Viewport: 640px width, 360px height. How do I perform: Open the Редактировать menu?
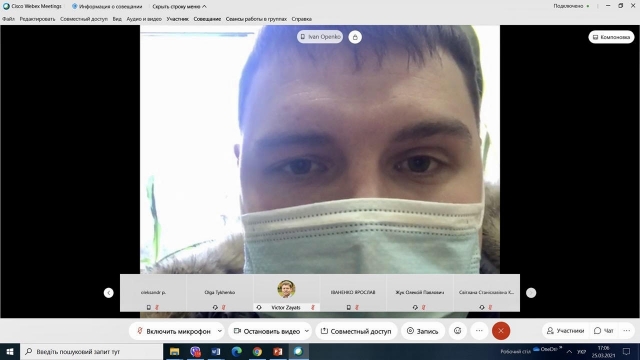37,19
